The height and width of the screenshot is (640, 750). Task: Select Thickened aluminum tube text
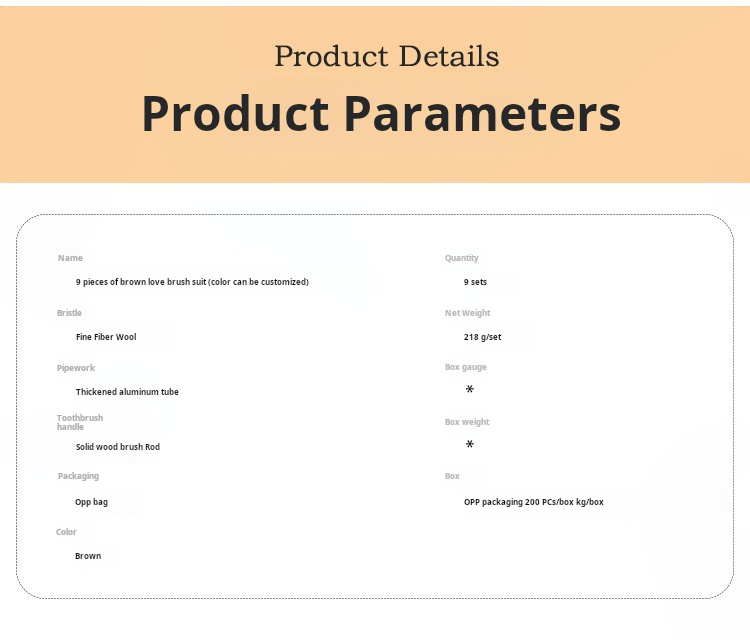pos(127,392)
